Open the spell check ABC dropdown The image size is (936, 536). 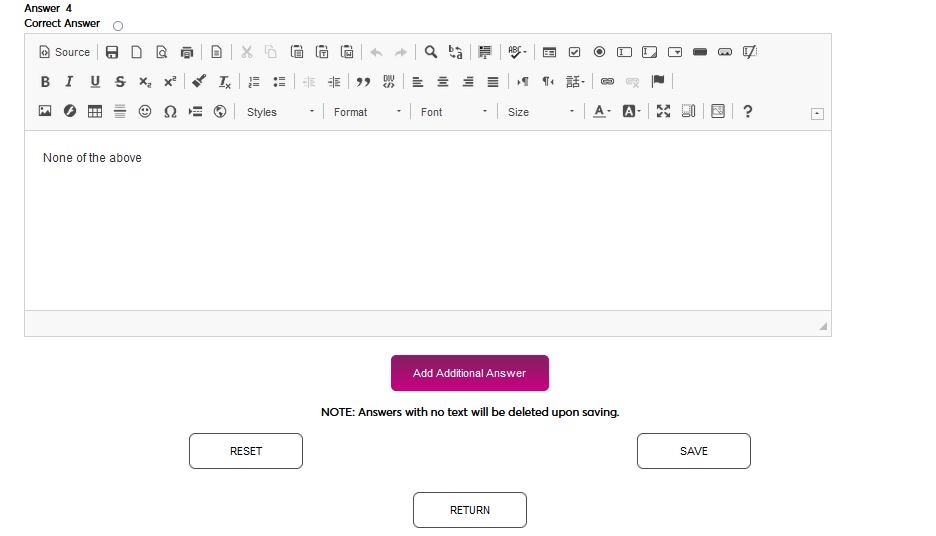point(517,52)
